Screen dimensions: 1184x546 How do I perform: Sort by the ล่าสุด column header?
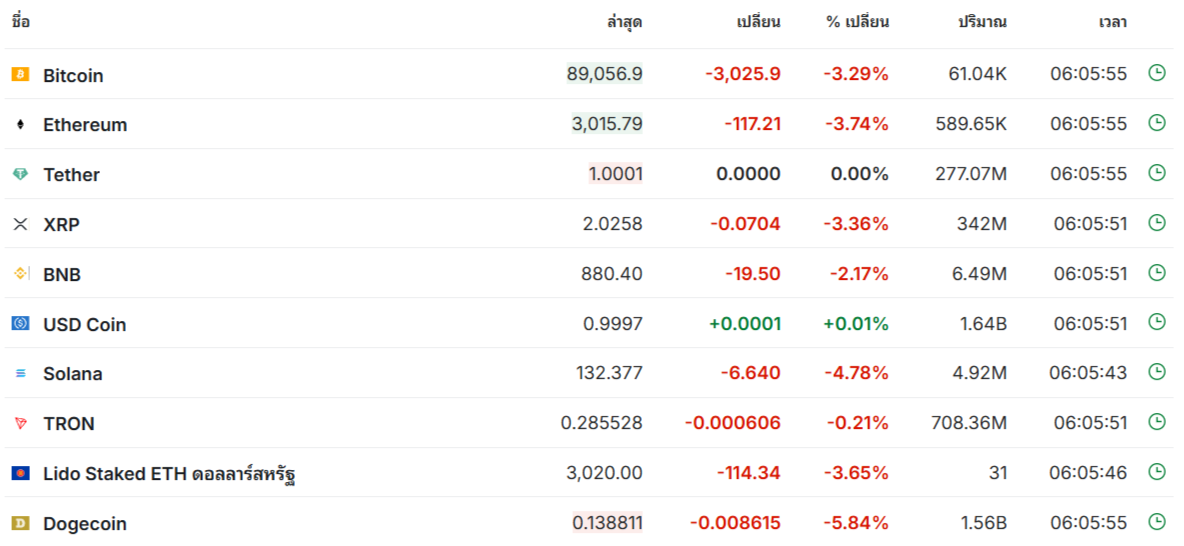pos(624,22)
